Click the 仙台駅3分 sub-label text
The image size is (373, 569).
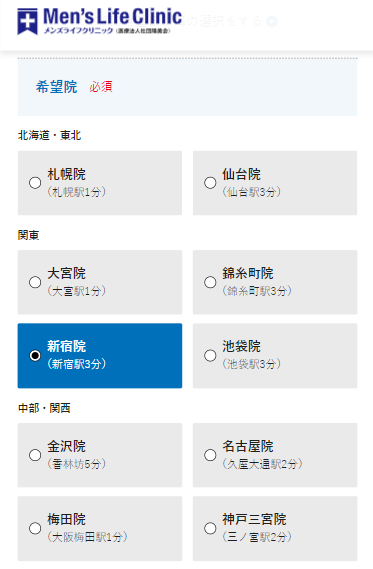point(251,192)
